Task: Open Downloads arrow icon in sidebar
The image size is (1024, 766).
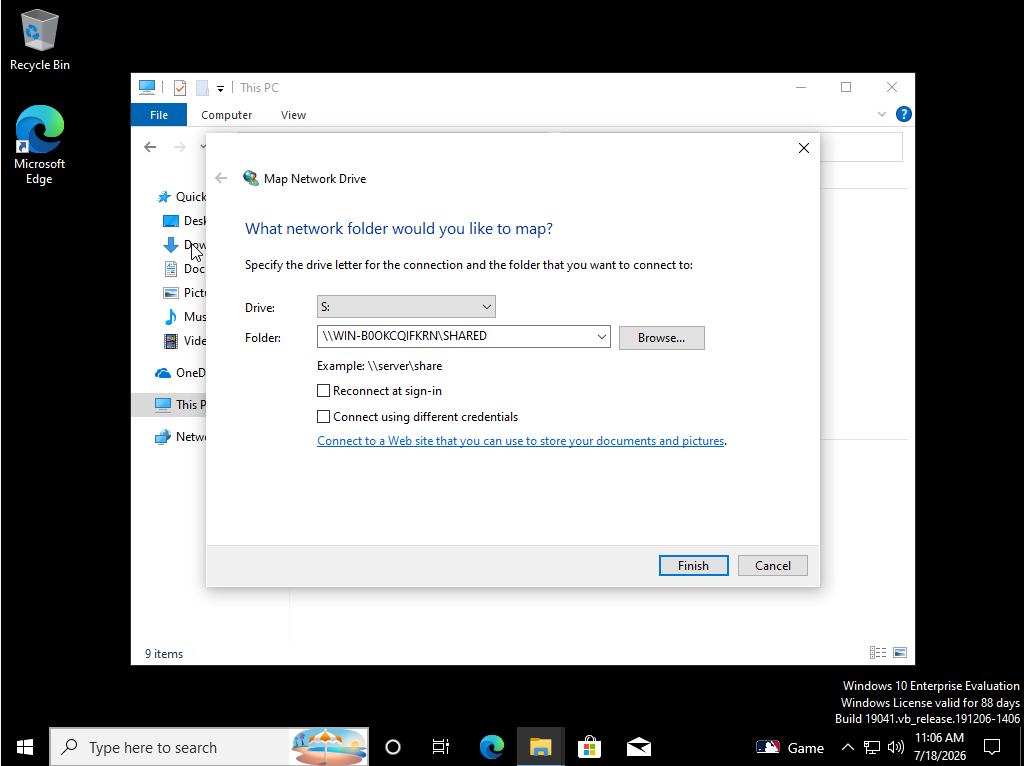Action: point(170,245)
